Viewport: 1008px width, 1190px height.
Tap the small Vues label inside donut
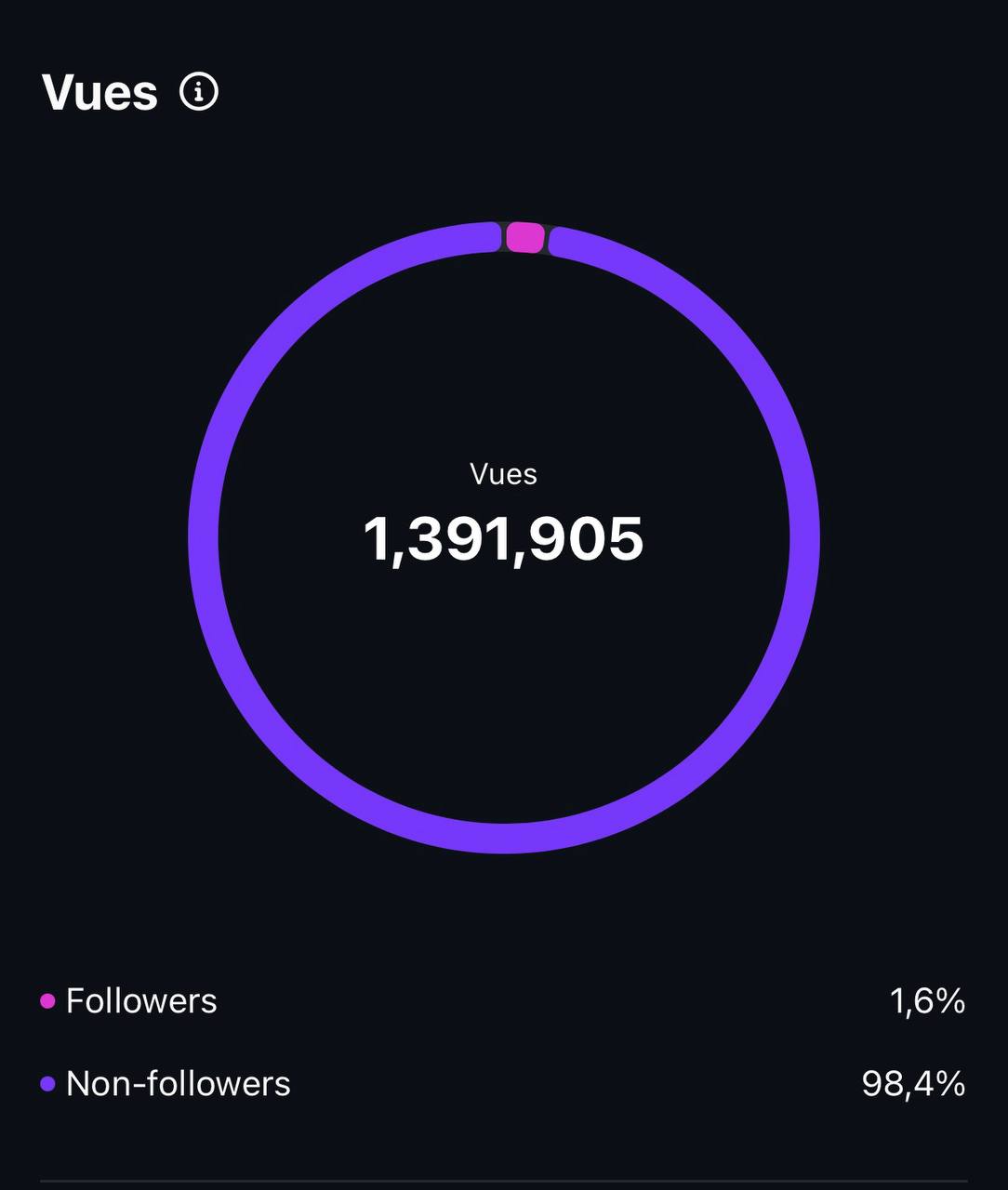pyautogui.click(x=504, y=474)
